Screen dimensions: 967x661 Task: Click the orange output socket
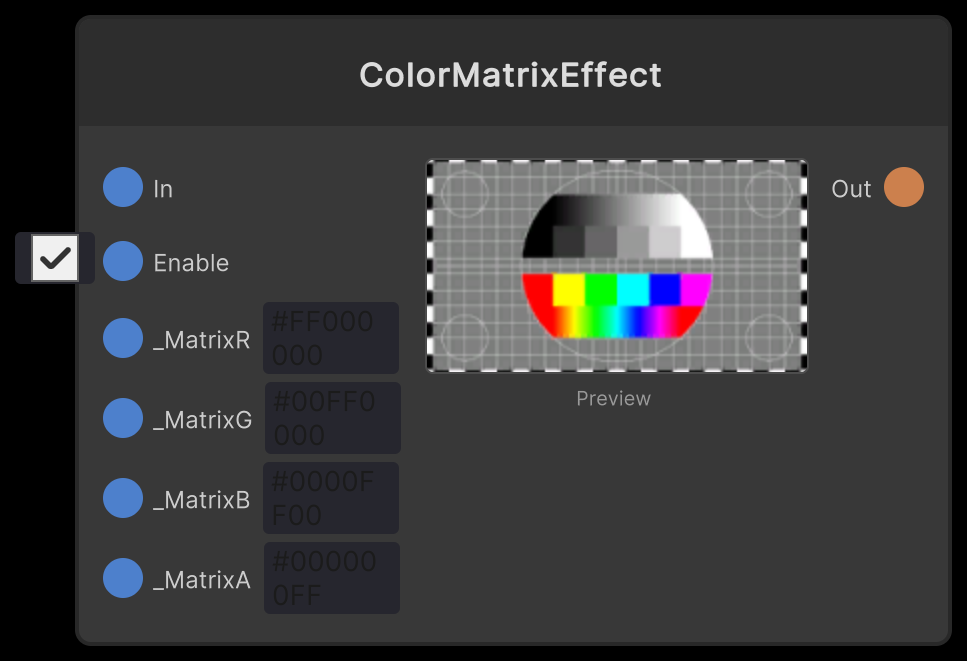click(903, 187)
